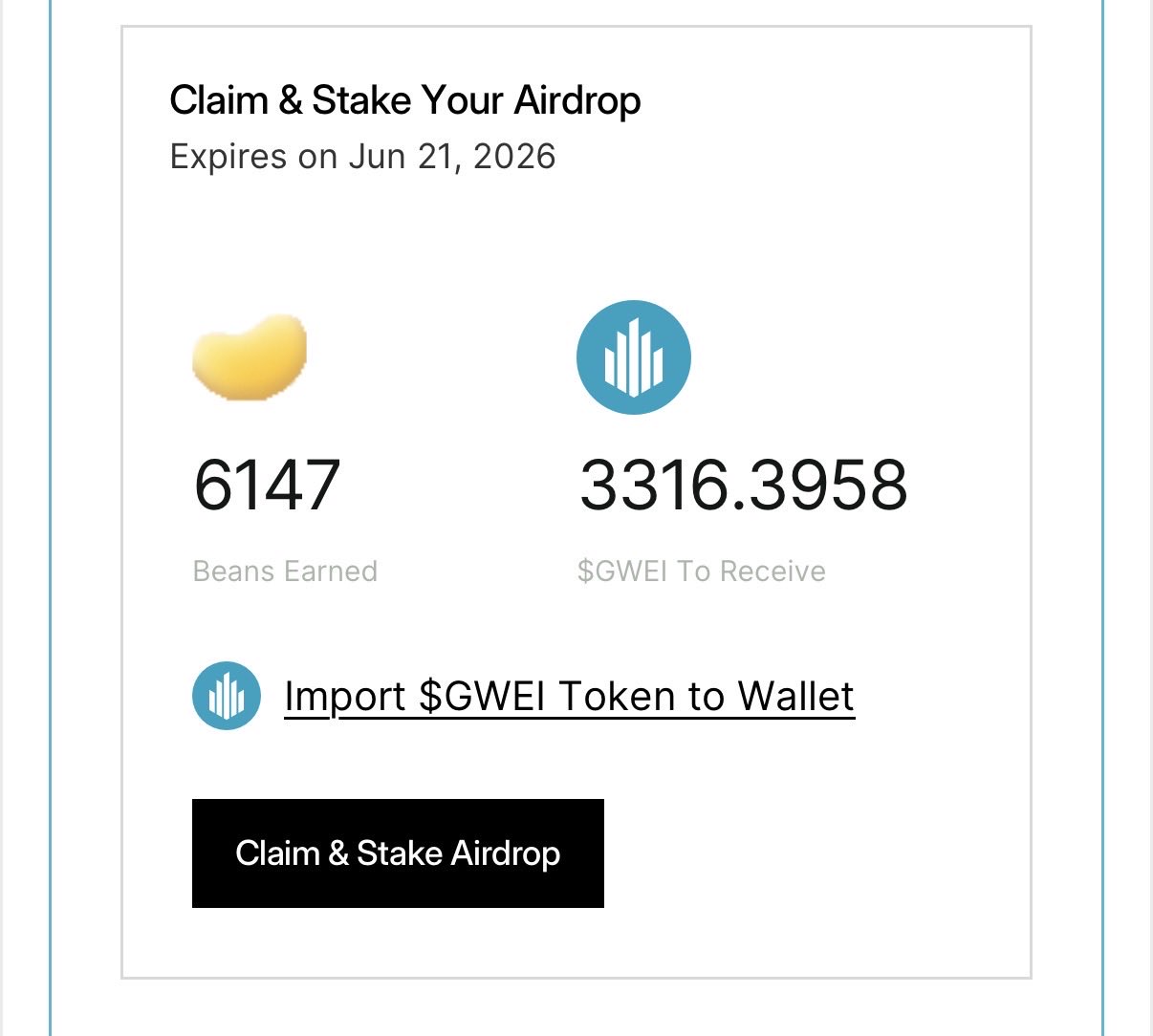Select the Beans Earned label
This screenshot has width=1153, height=1036.
point(285,571)
